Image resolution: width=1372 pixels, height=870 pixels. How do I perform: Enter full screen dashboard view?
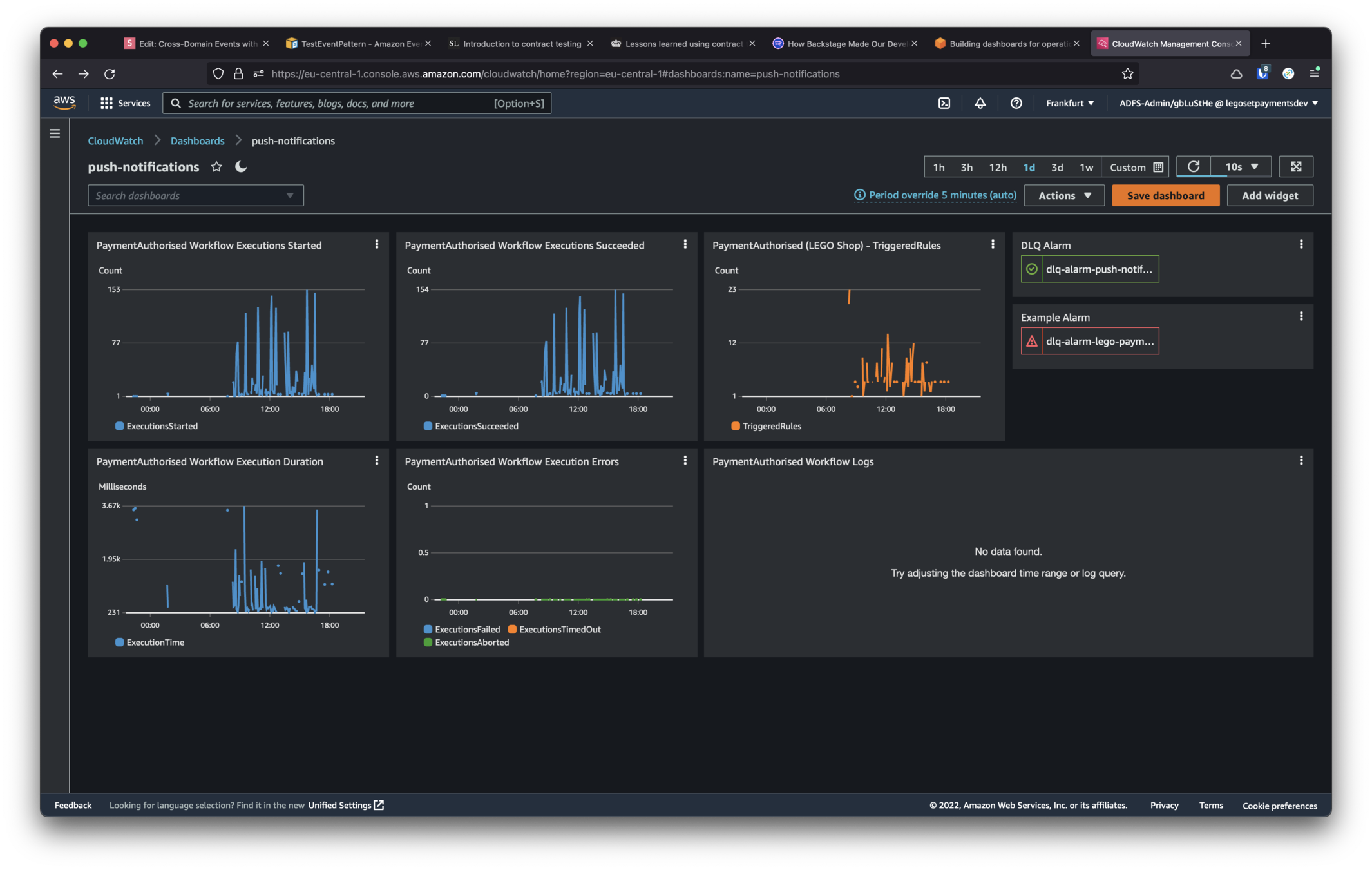tap(1296, 167)
